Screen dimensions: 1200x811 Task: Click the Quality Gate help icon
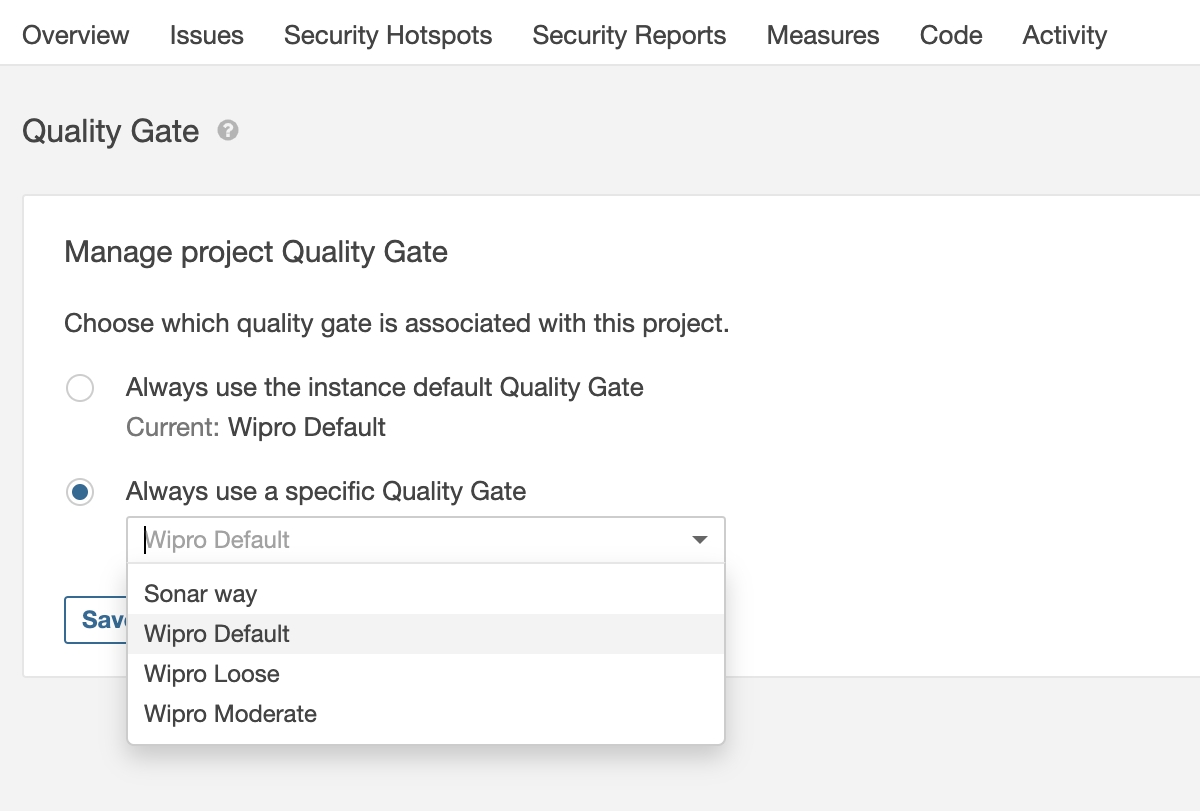(228, 131)
